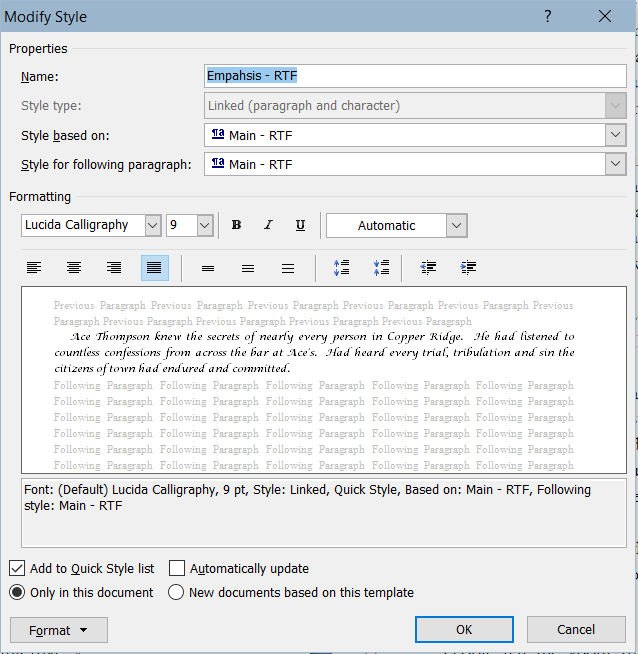Toggle Add to Quick Style list checkbox
Image resolution: width=638 pixels, height=654 pixels.
tap(17, 568)
